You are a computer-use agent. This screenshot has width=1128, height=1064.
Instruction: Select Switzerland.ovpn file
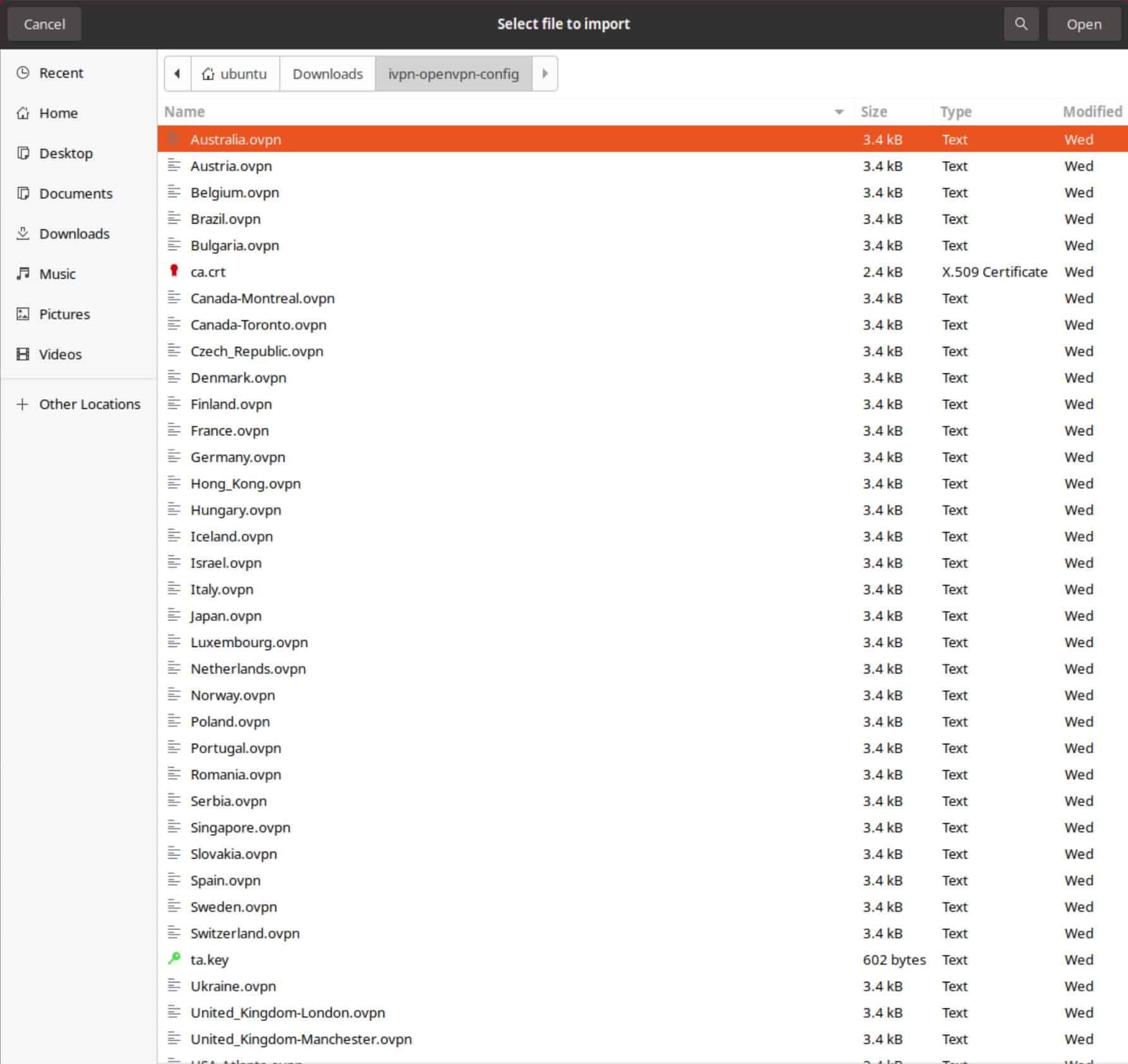click(x=642, y=933)
